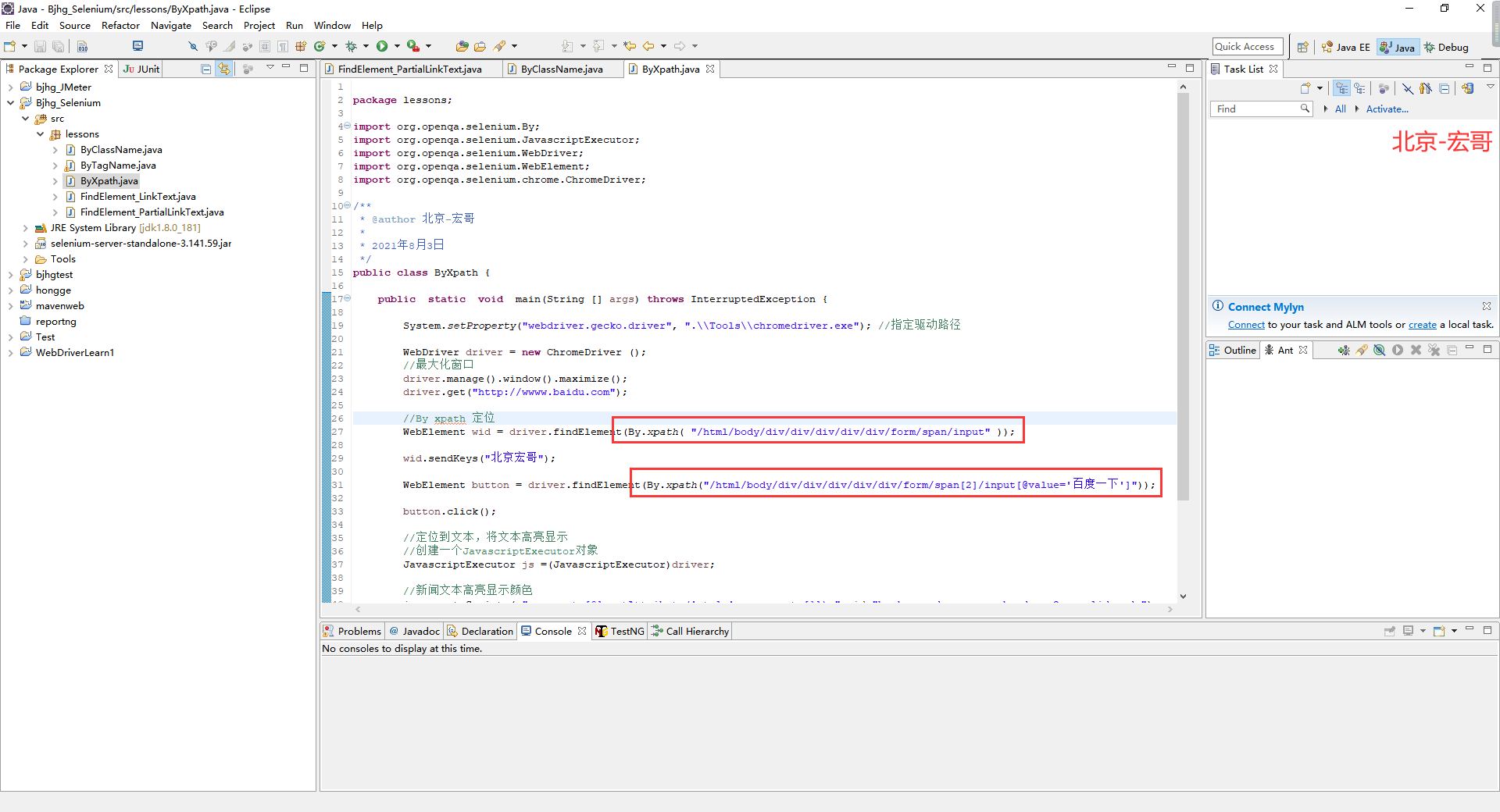Toggle Hide Internal Targets in Ant view
The width and height of the screenshot is (1500, 812).
pos(1380,350)
